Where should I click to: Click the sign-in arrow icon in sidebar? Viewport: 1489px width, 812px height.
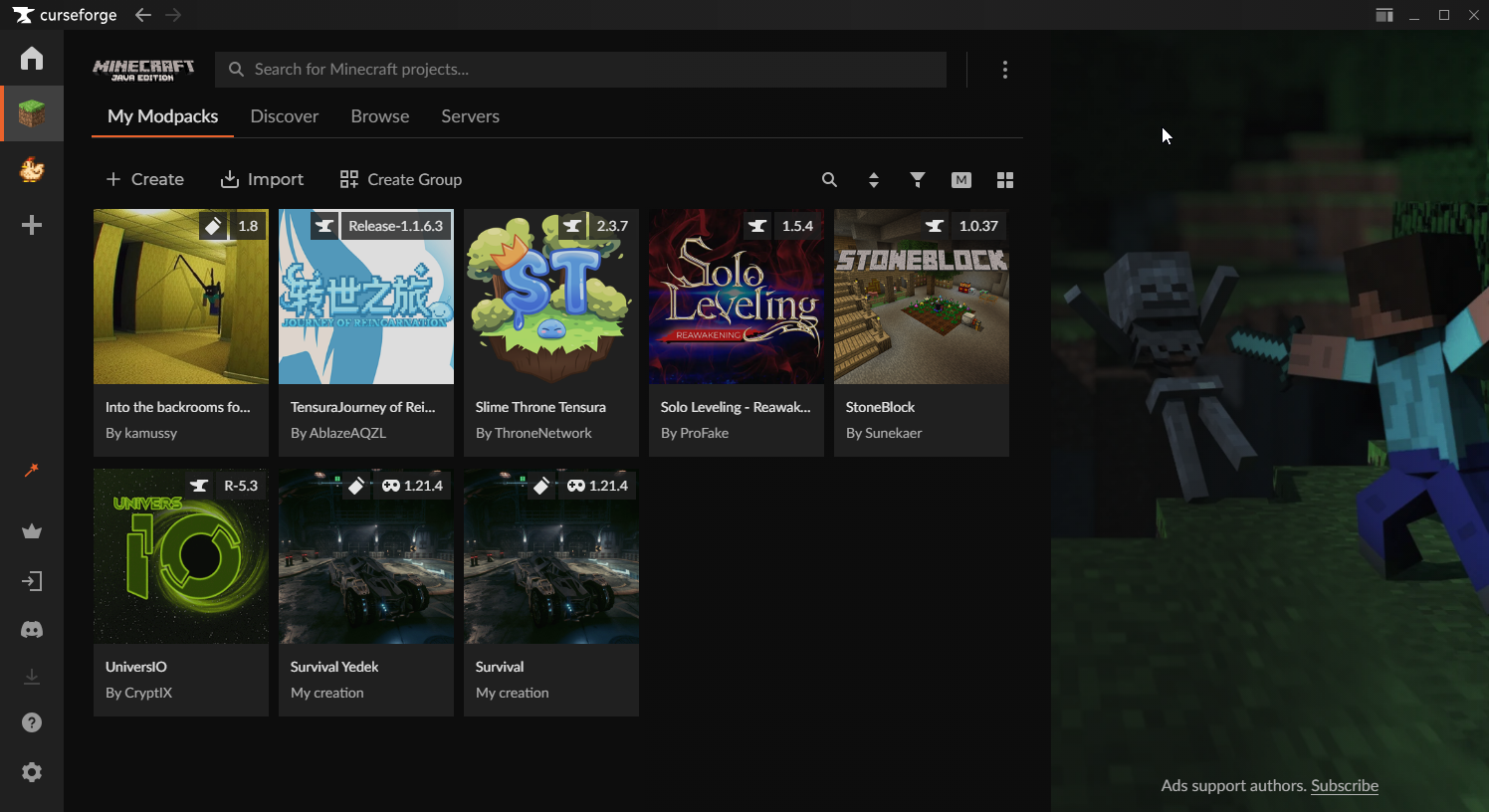click(32, 581)
